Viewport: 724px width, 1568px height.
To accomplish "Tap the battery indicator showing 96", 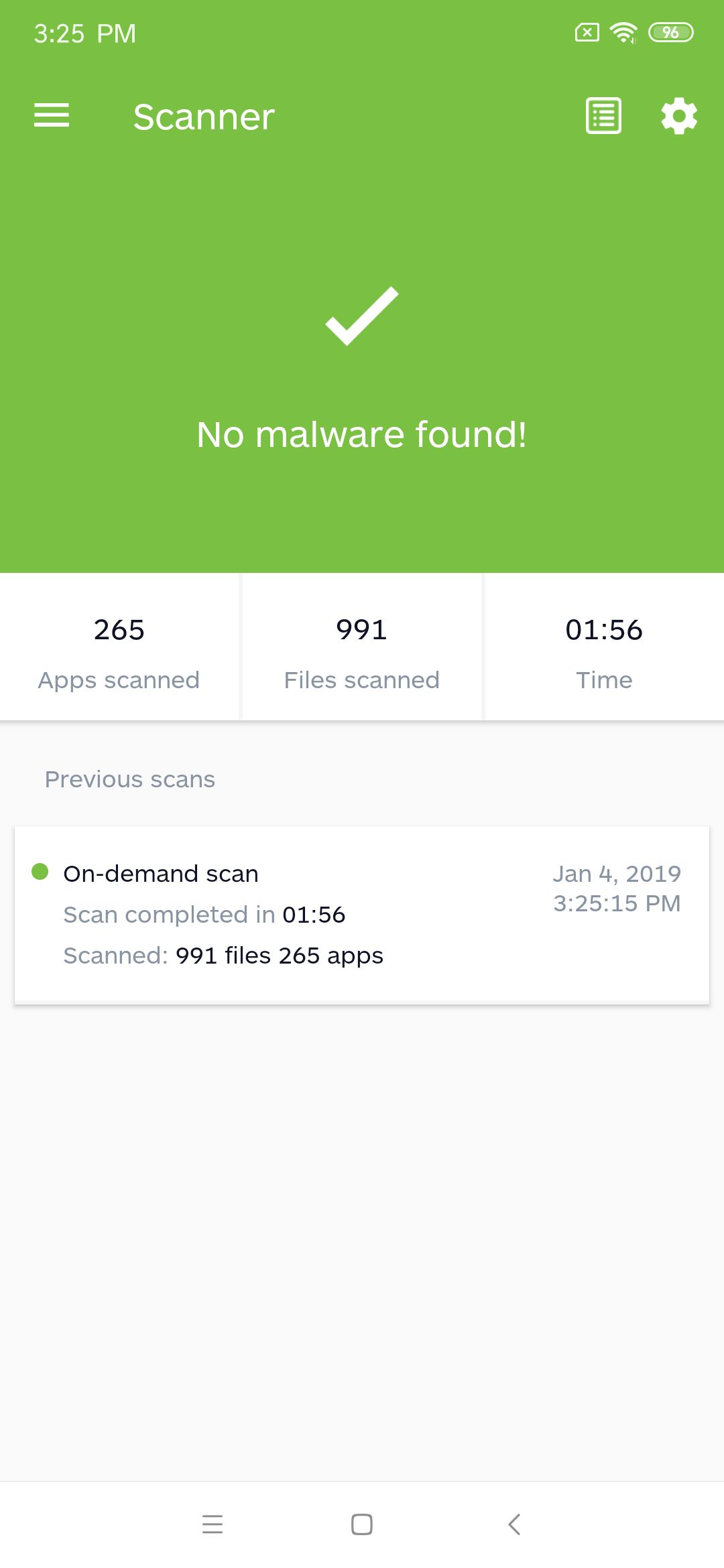I will (670, 32).
